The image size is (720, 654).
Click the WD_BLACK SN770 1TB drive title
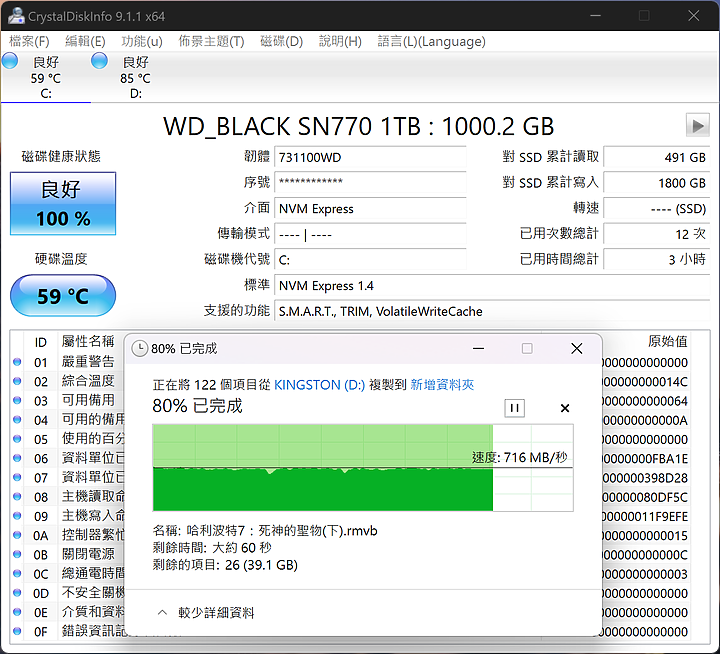[359, 126]
